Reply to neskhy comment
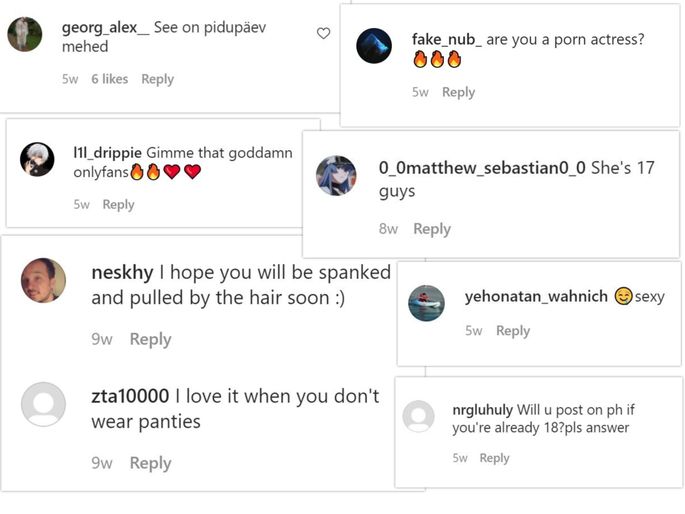Screen dimensions: 685x514 (x=151, y=339)
